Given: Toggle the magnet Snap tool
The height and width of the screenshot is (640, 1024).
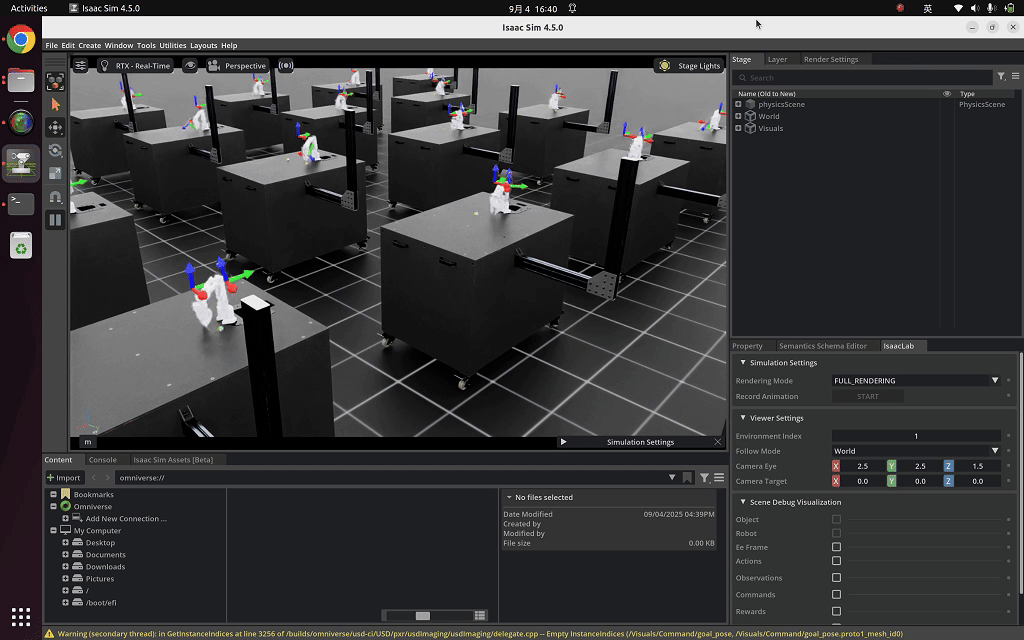Looking at the screenshot, I should point(56,197).
